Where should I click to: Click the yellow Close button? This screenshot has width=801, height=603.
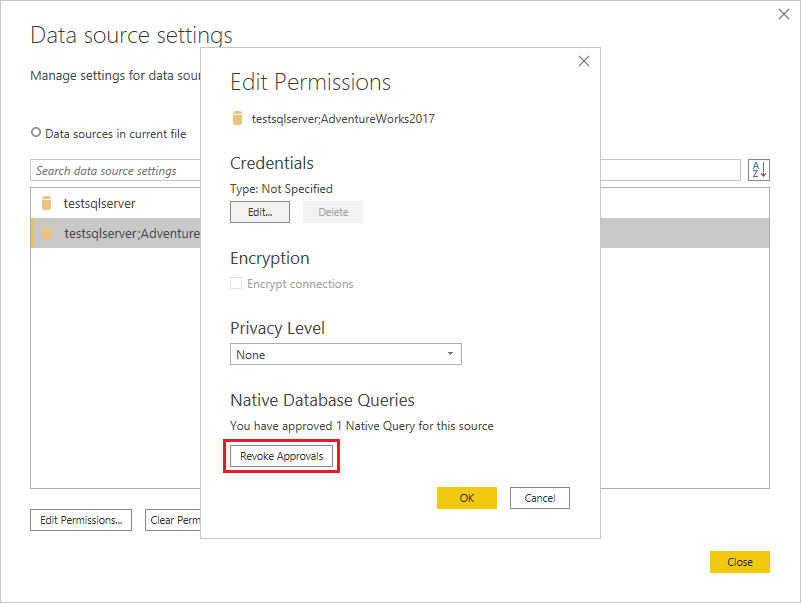pos(739,562)
